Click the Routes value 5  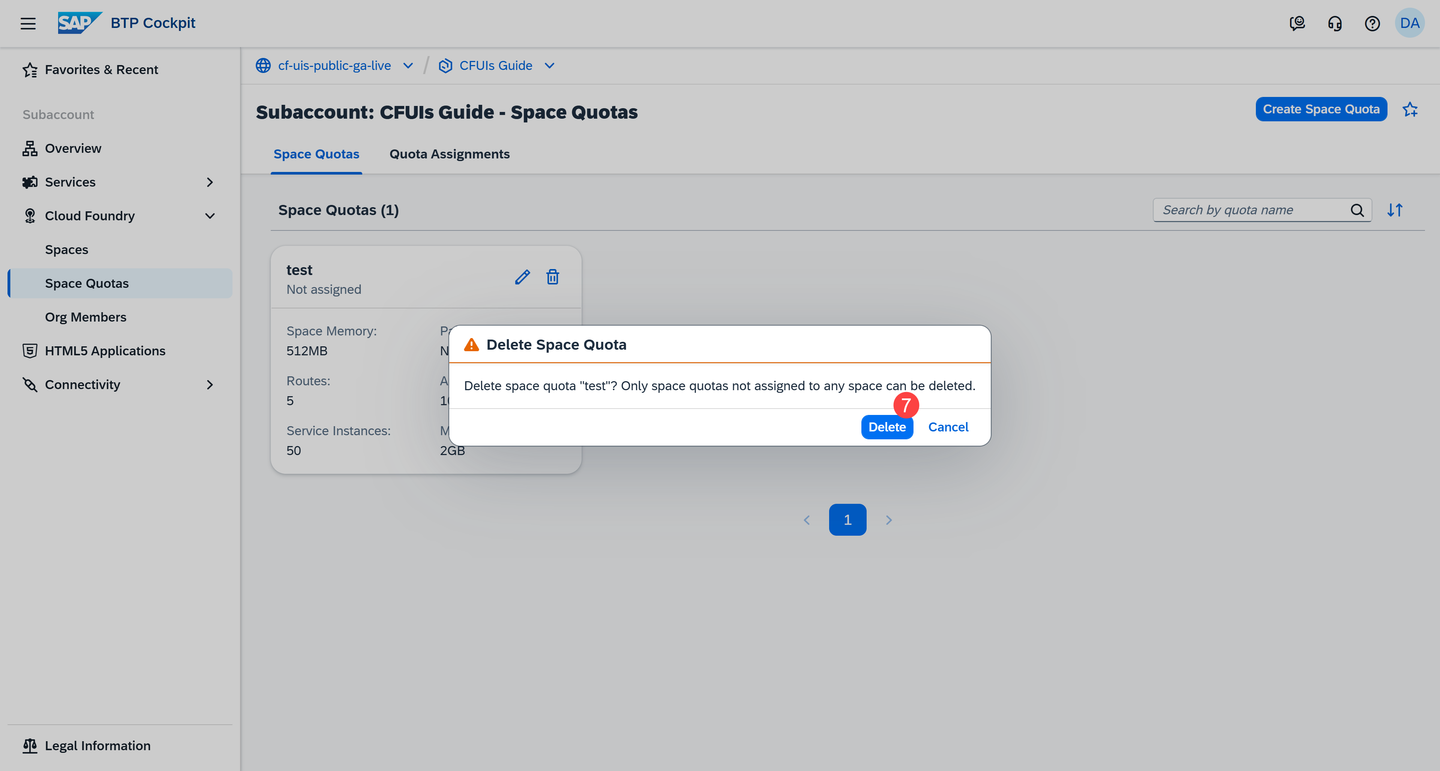(290, 401)
